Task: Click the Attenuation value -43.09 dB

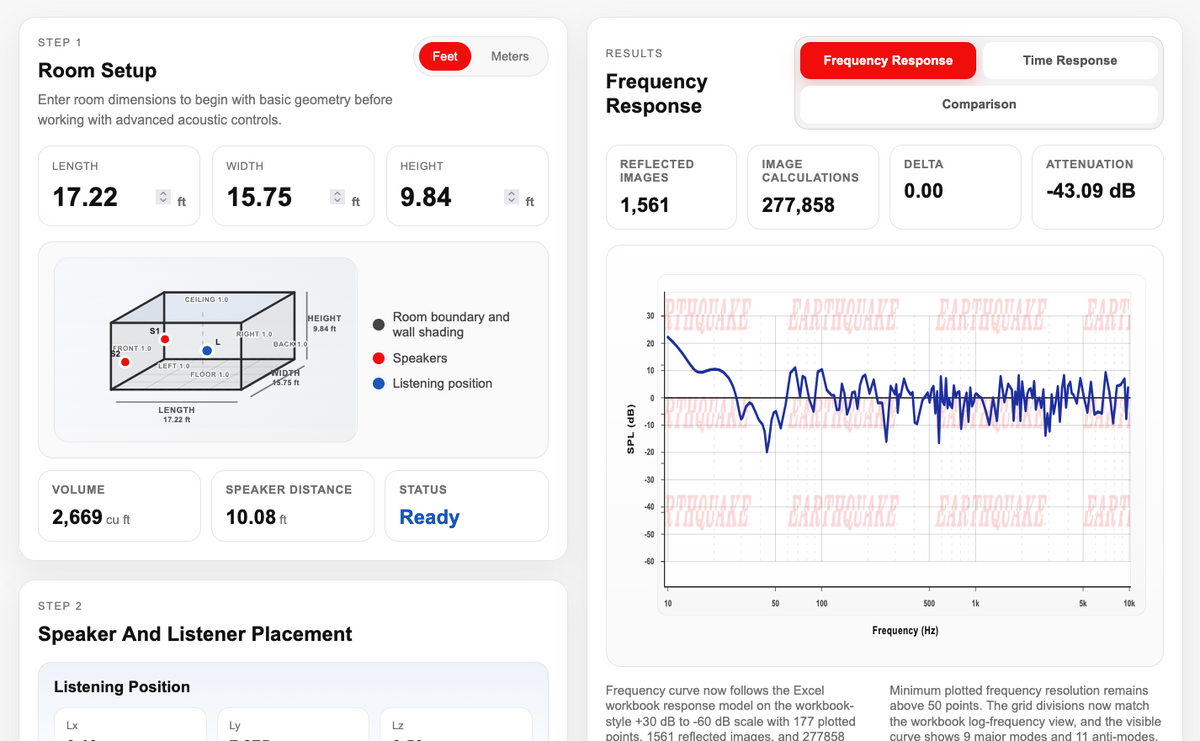Action: tap(1091, 191)
